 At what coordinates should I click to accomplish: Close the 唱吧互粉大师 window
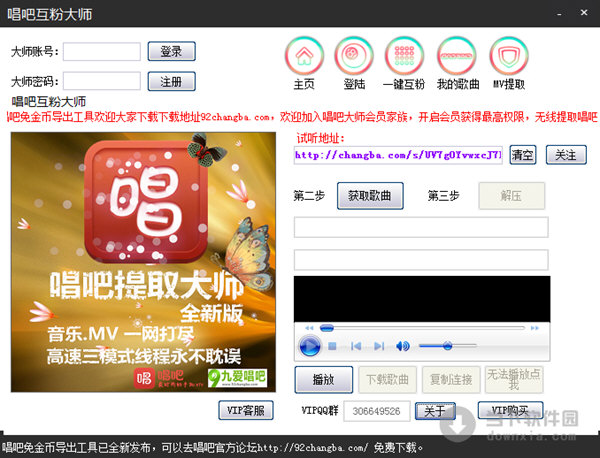pos(584,13)
